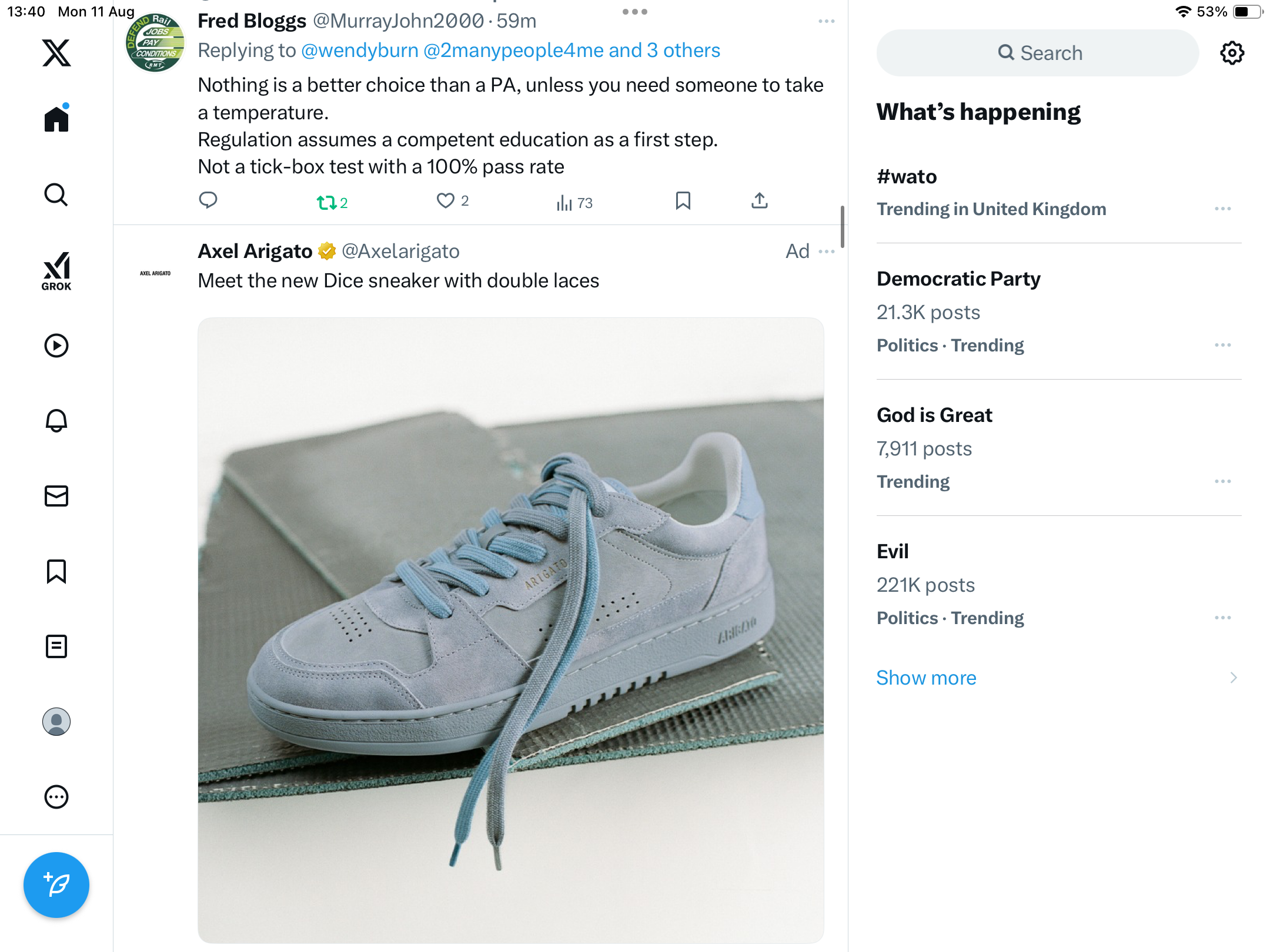Screen dimensions: 1270x952
Task: Open Grok from the sidebar
Action: (56, 271)
